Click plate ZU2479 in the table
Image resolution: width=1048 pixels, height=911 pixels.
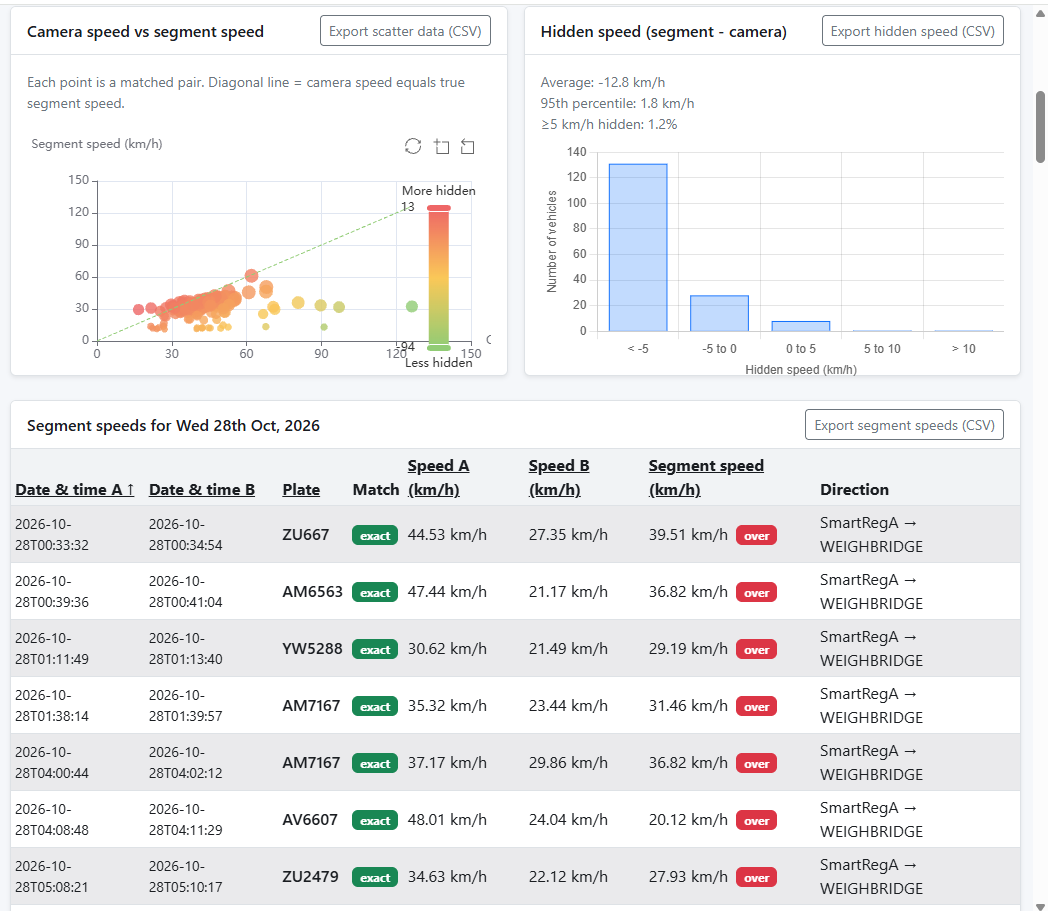310,876
